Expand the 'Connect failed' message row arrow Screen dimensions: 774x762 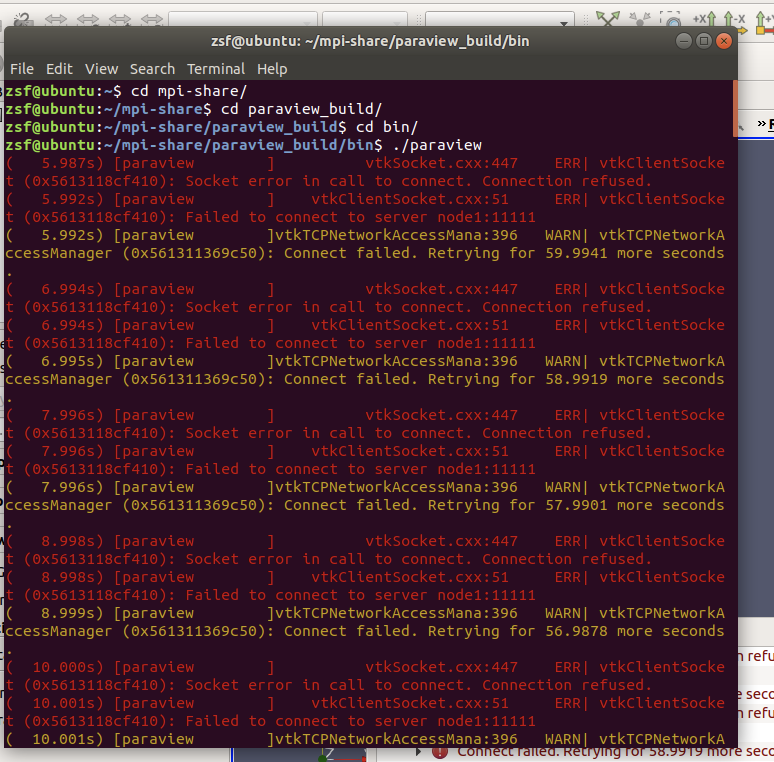[x=417, y=752]
